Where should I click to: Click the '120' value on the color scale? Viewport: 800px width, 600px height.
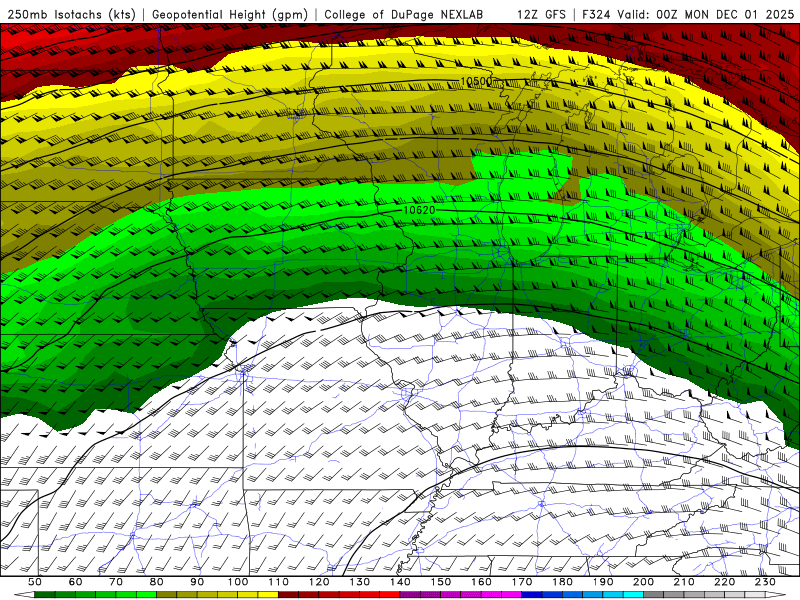319,582
